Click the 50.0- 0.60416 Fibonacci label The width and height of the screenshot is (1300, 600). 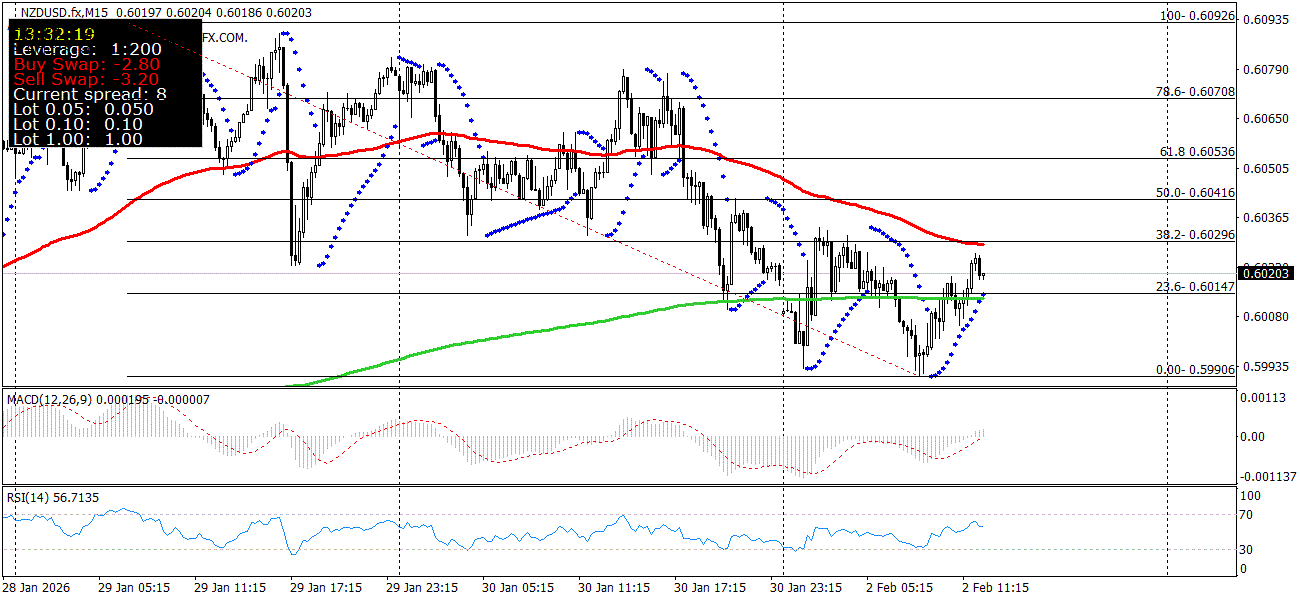click(x=1196, y=193)
